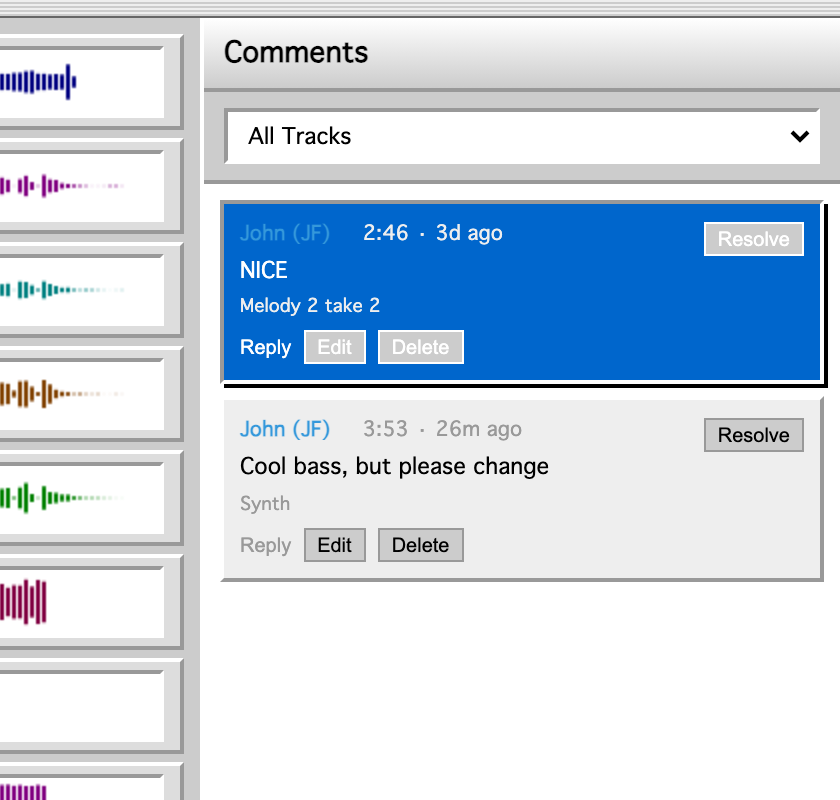Image resolution: width=840 pixels, height=800 pixels.
Task: Delete the Synth track comment
Action: click(420, 545)
